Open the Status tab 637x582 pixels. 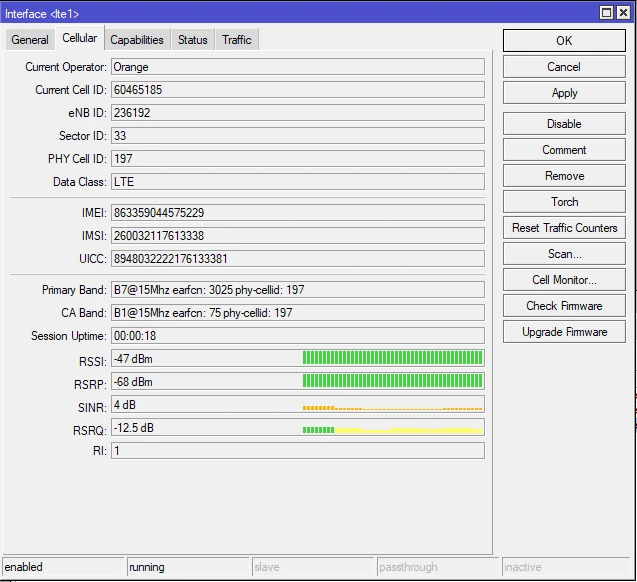[x=193, y=40]
